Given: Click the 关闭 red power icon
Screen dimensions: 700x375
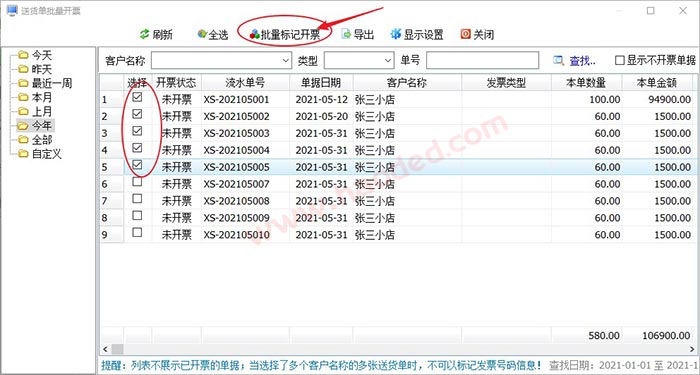Looking at the screenshot, I should (466, 34).
